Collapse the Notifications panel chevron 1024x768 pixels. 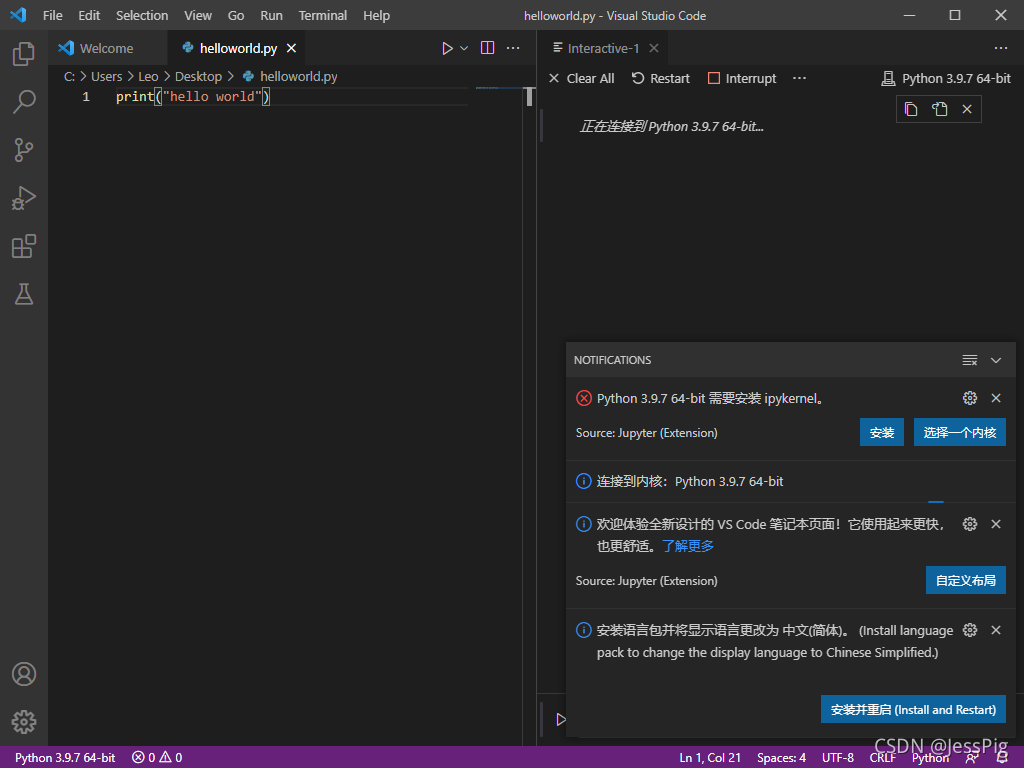click(996, 360)
